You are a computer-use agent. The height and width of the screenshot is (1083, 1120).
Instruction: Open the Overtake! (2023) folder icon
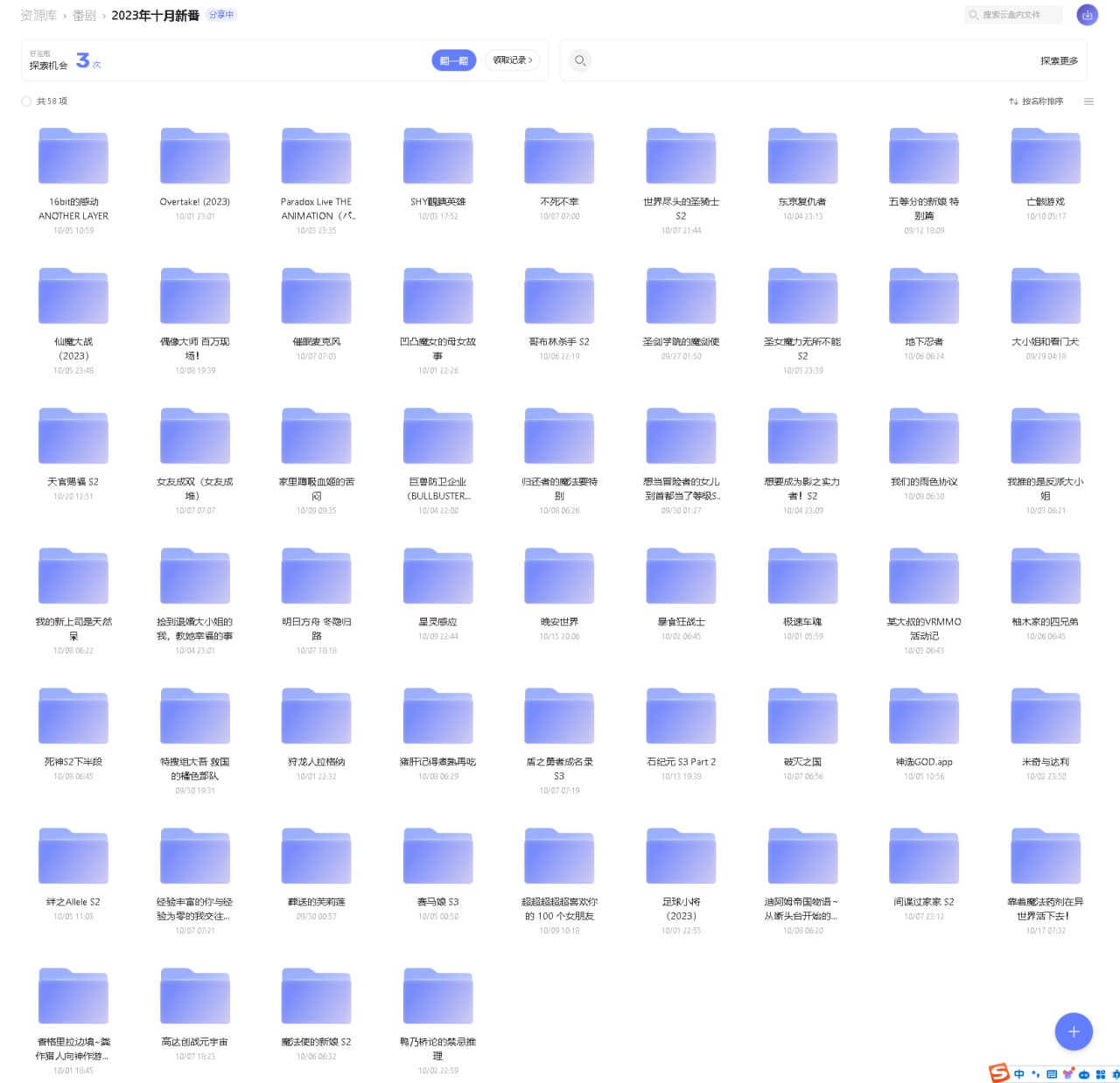(195, 156)
